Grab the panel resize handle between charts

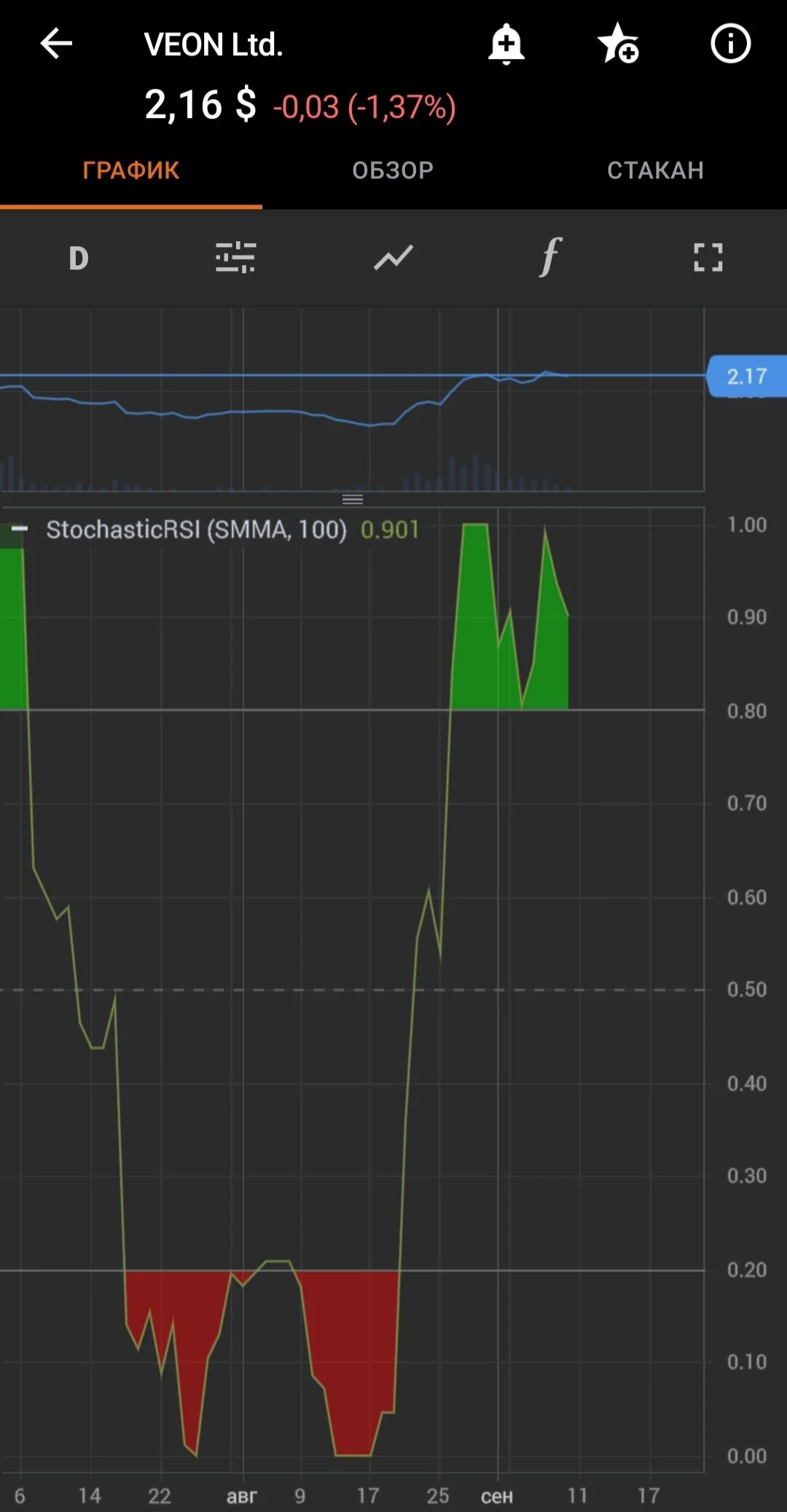(353, 499)
